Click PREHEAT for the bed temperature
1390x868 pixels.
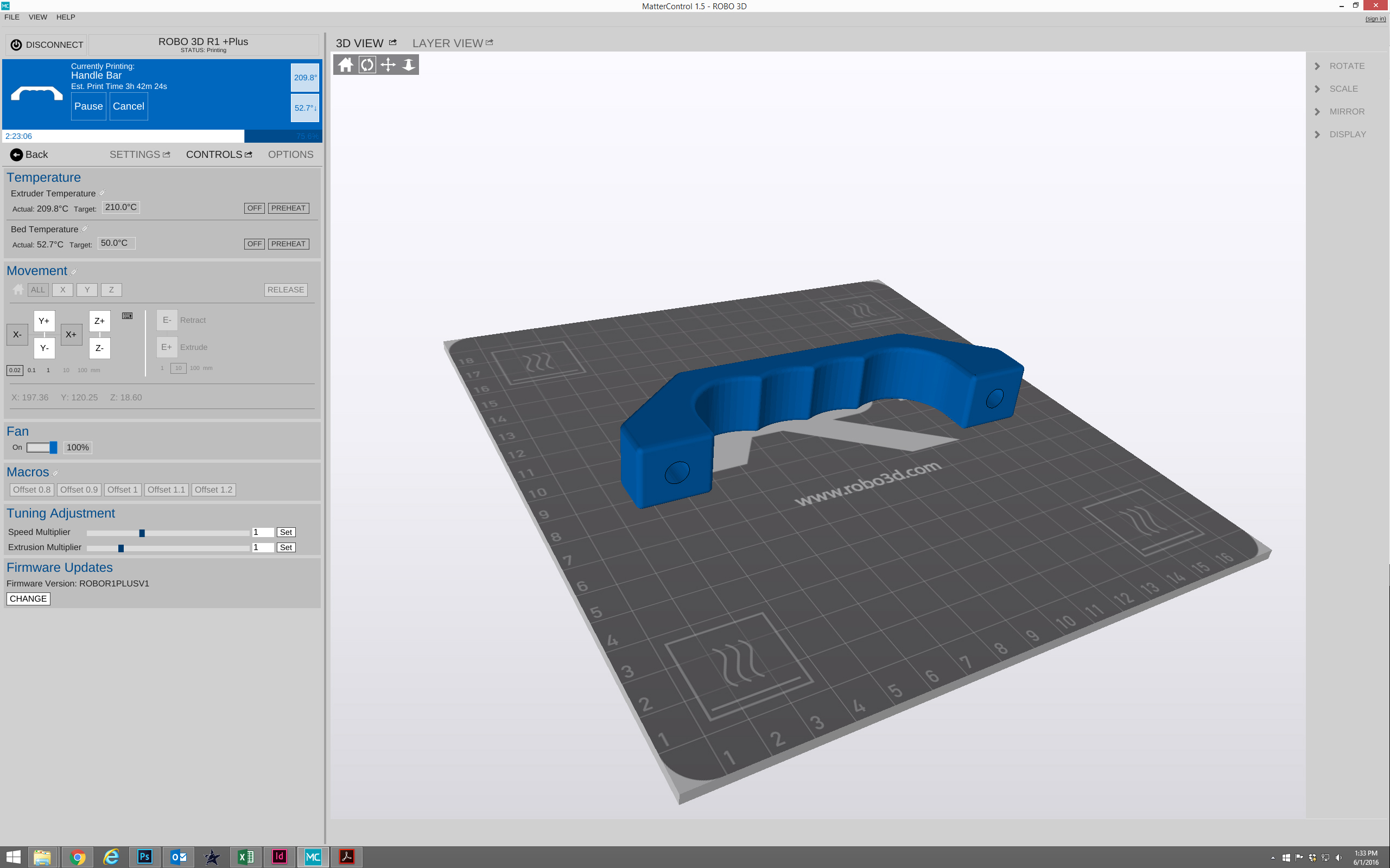pyautogui.click(x=288, y=244)
